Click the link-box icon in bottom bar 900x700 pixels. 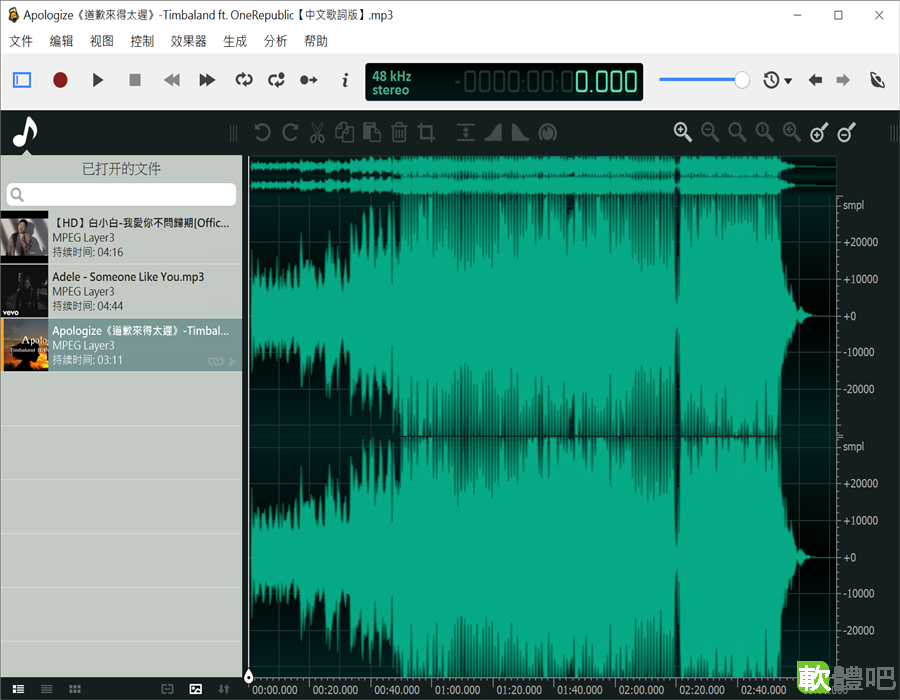click(x=167, y=689)
